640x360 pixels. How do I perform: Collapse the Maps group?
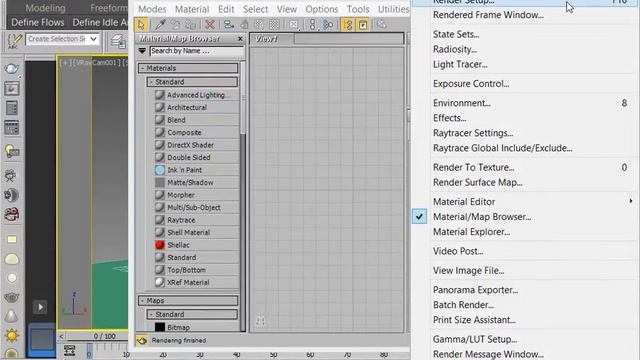click(188, 300)
